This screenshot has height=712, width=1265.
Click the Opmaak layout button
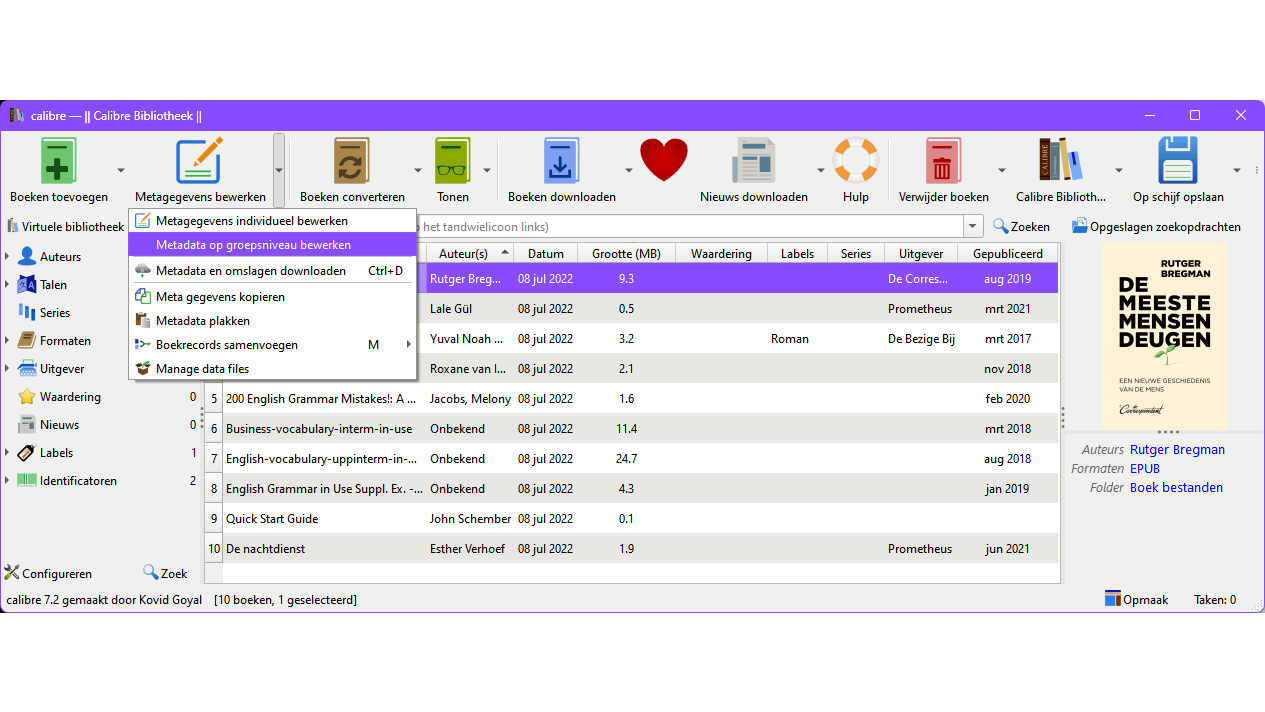coord(1136,600)
